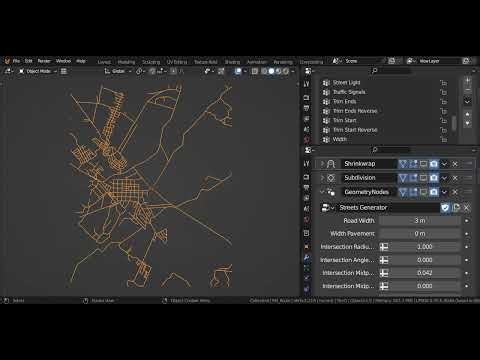Click the Road Width value field
The width and height of the screenshot is (480, 360).
pos(420,221)
